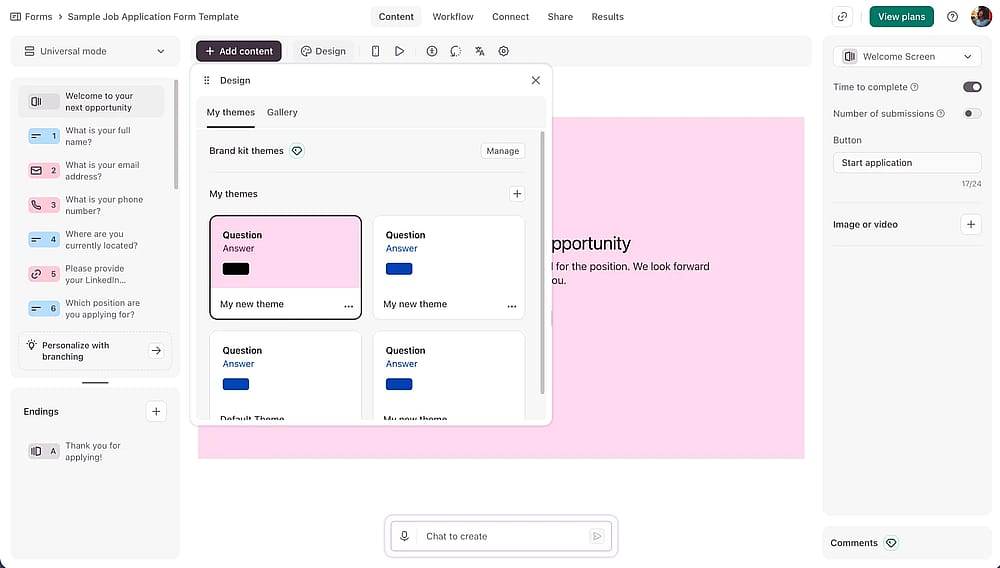Switch to the Workflow tab
The image size is (1000, 568).
(453, 17)
